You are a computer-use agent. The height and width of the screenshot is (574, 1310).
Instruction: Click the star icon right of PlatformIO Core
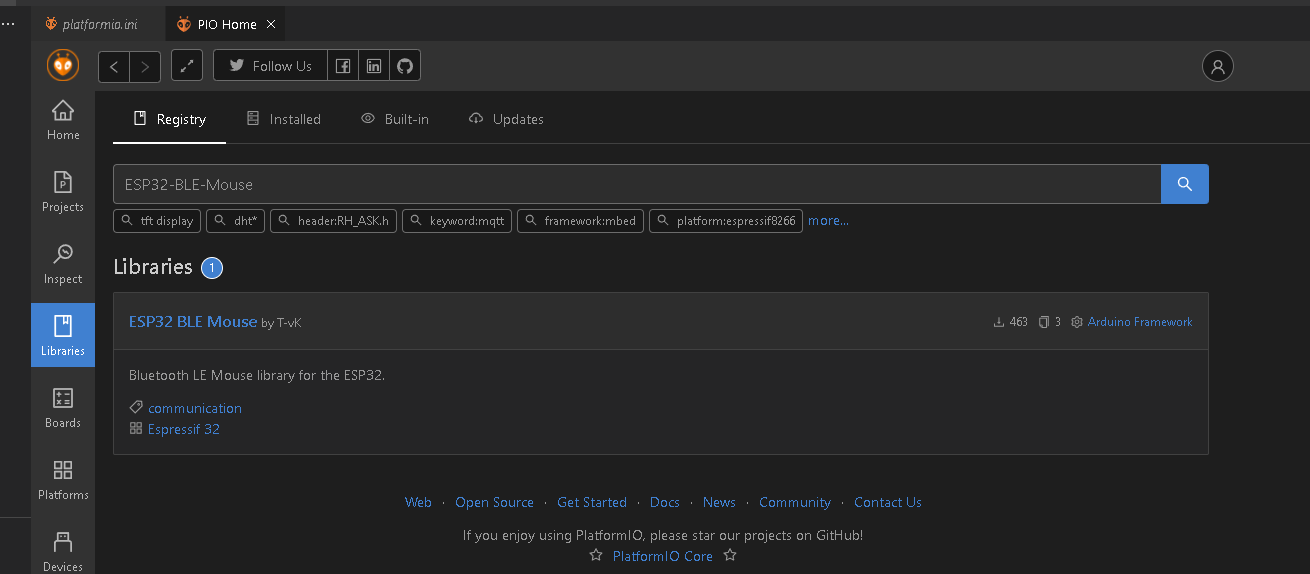pos(730,555)
